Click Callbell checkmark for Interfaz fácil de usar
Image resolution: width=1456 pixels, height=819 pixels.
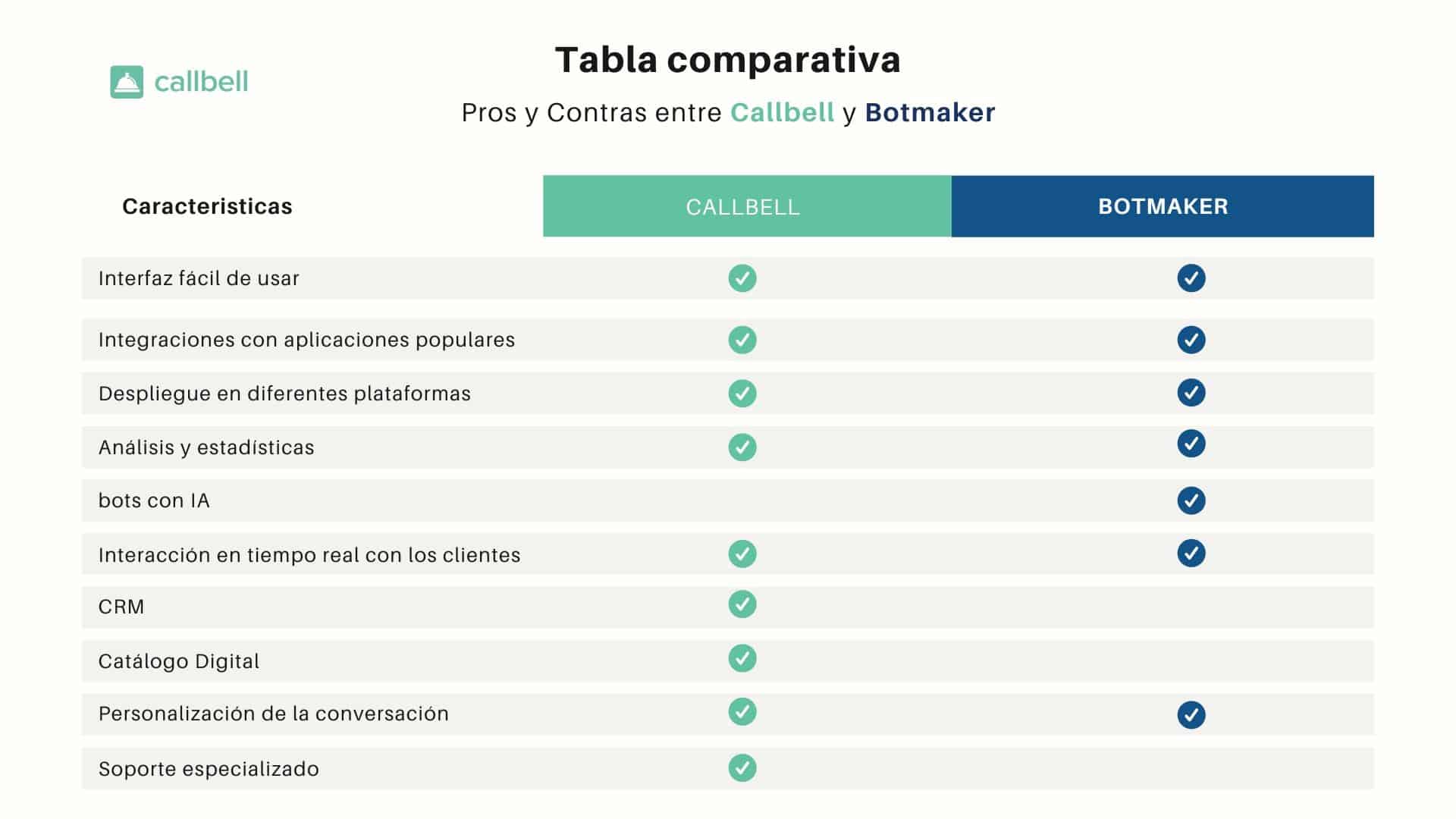(742, 278)
